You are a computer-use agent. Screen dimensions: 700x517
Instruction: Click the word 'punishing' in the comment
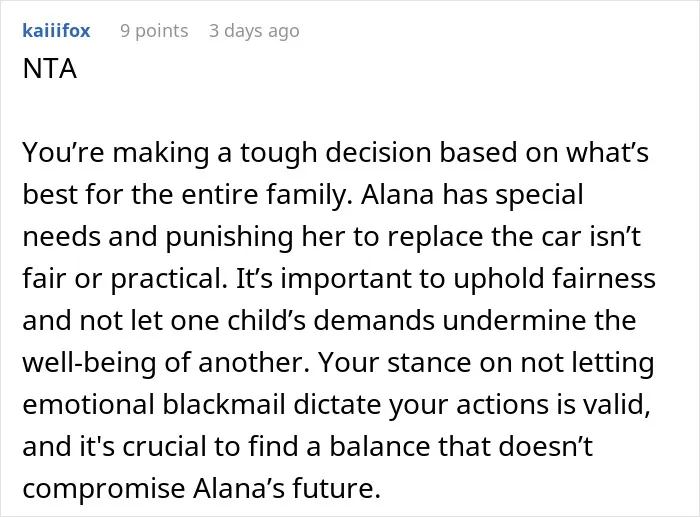(x=229, y=237)
